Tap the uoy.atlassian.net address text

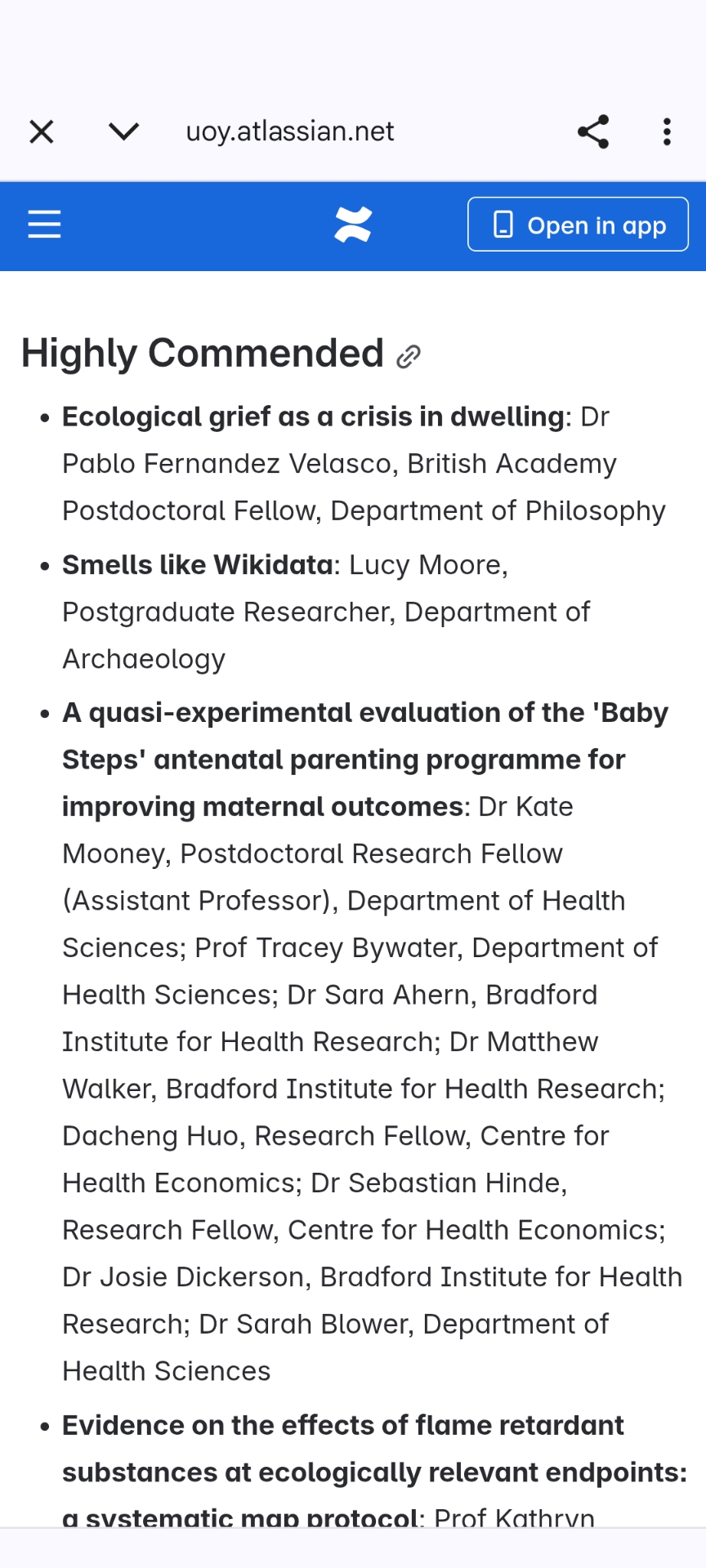[x=290, y=131]
